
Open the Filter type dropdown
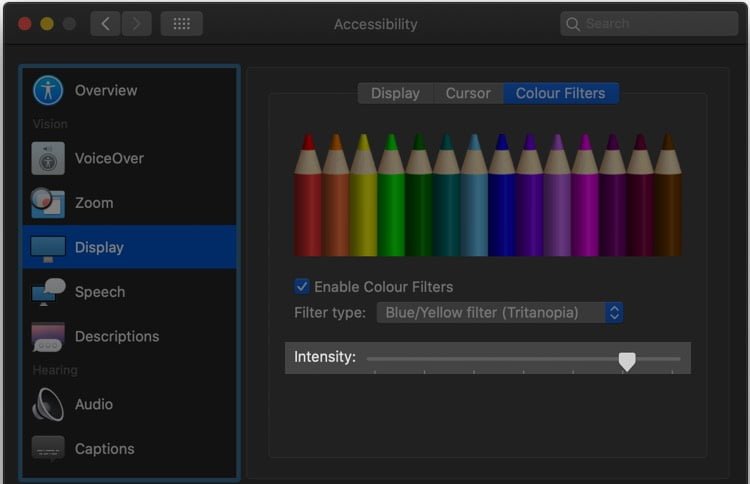(499, 313)
